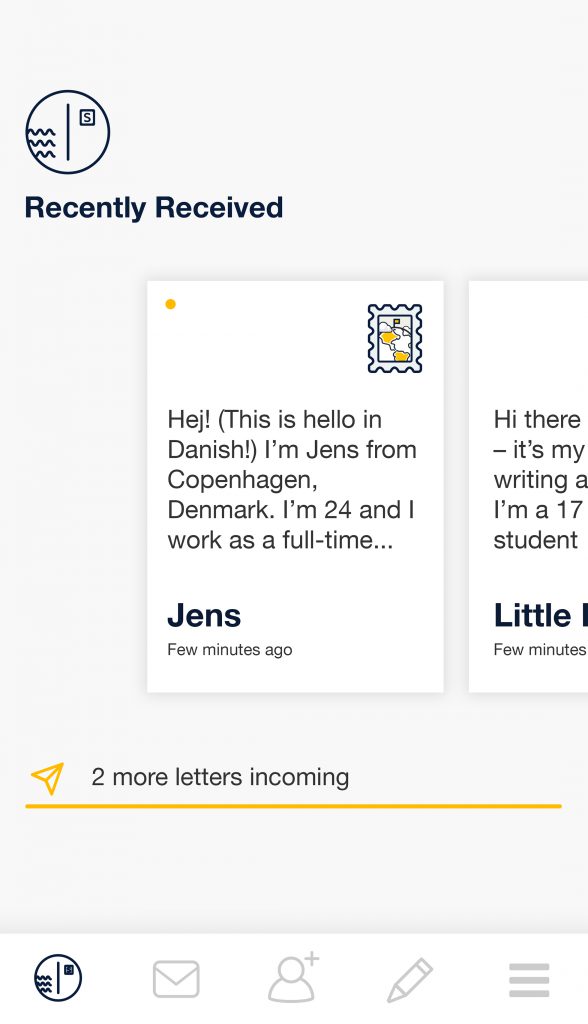Click "2 more letters incoming" text
The height and width of the screenshot is (1024, 588).
tap(220, 777)
